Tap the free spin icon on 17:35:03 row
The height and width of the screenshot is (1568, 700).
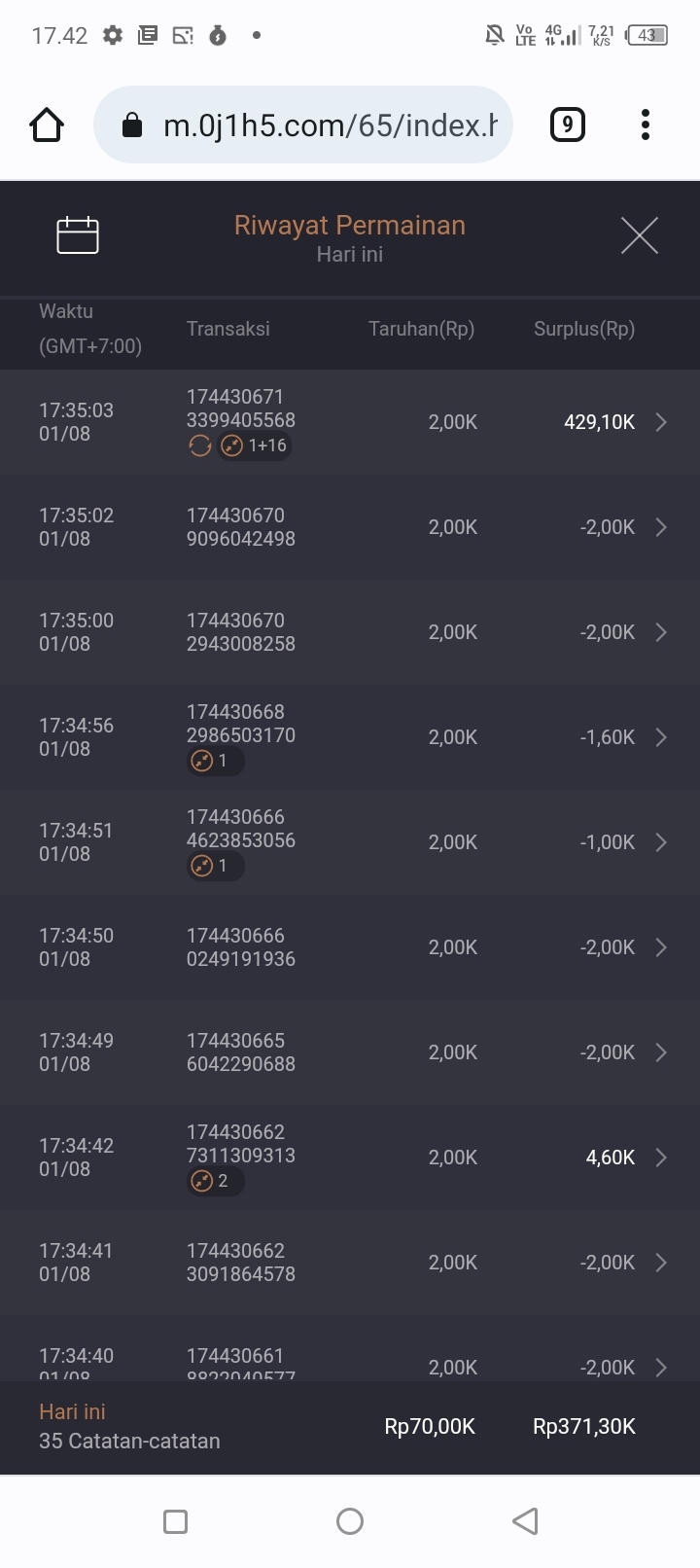199,446
